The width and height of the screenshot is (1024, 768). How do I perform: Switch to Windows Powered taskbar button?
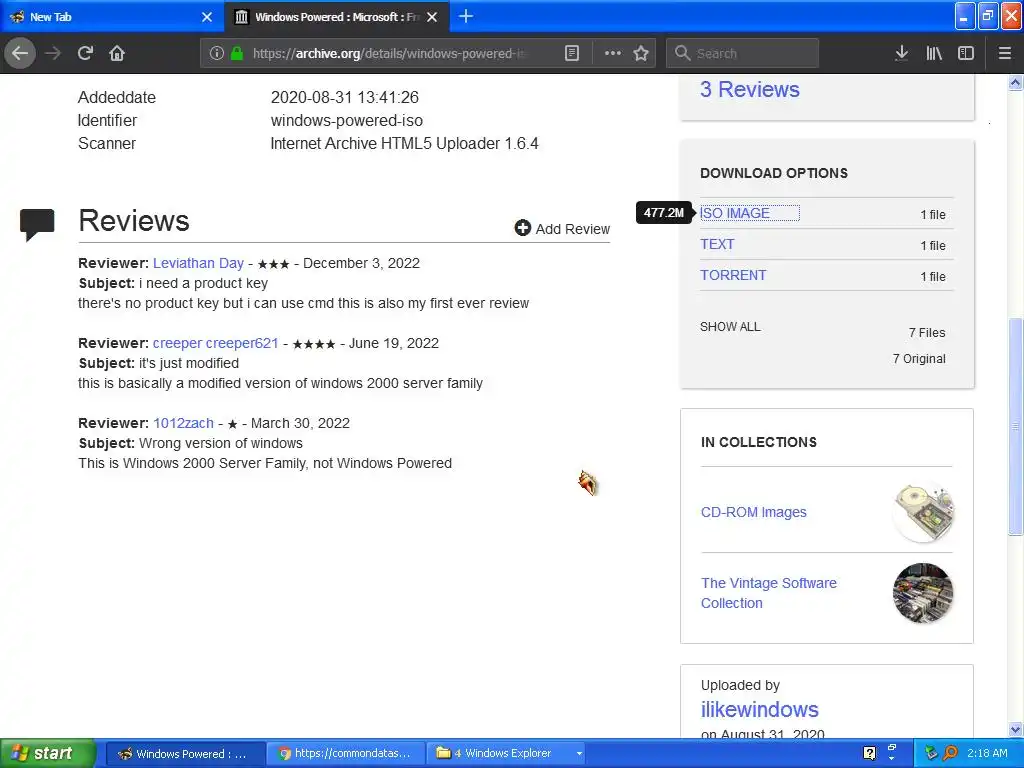click(x=184, y=754)
